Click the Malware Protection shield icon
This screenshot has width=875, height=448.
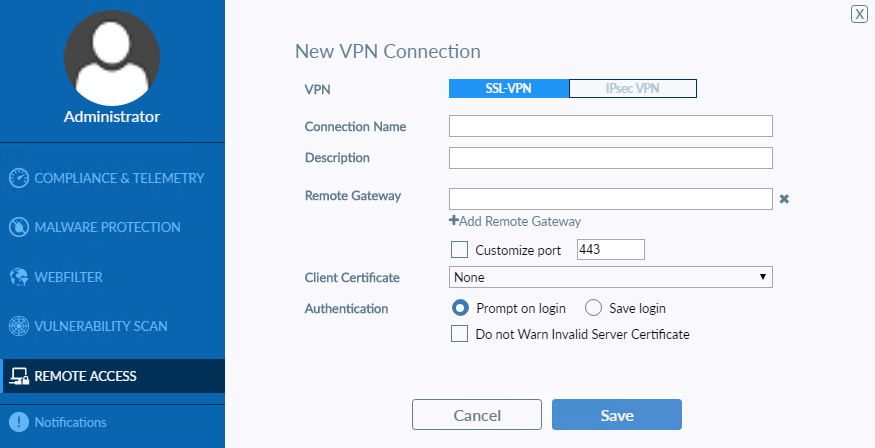18,228
